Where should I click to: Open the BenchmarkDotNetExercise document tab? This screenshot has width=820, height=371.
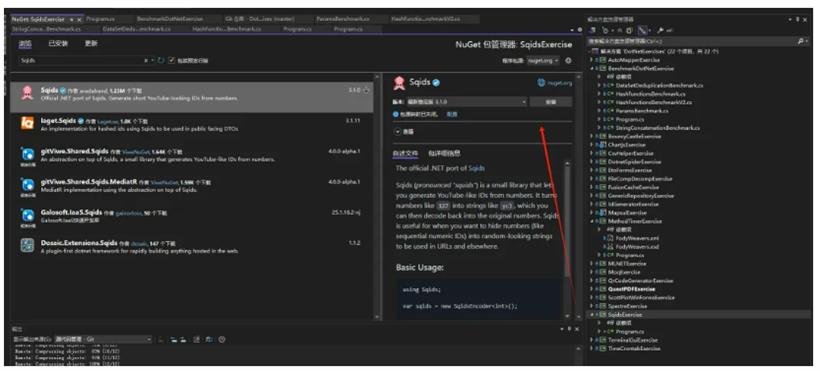pos(170,19)
